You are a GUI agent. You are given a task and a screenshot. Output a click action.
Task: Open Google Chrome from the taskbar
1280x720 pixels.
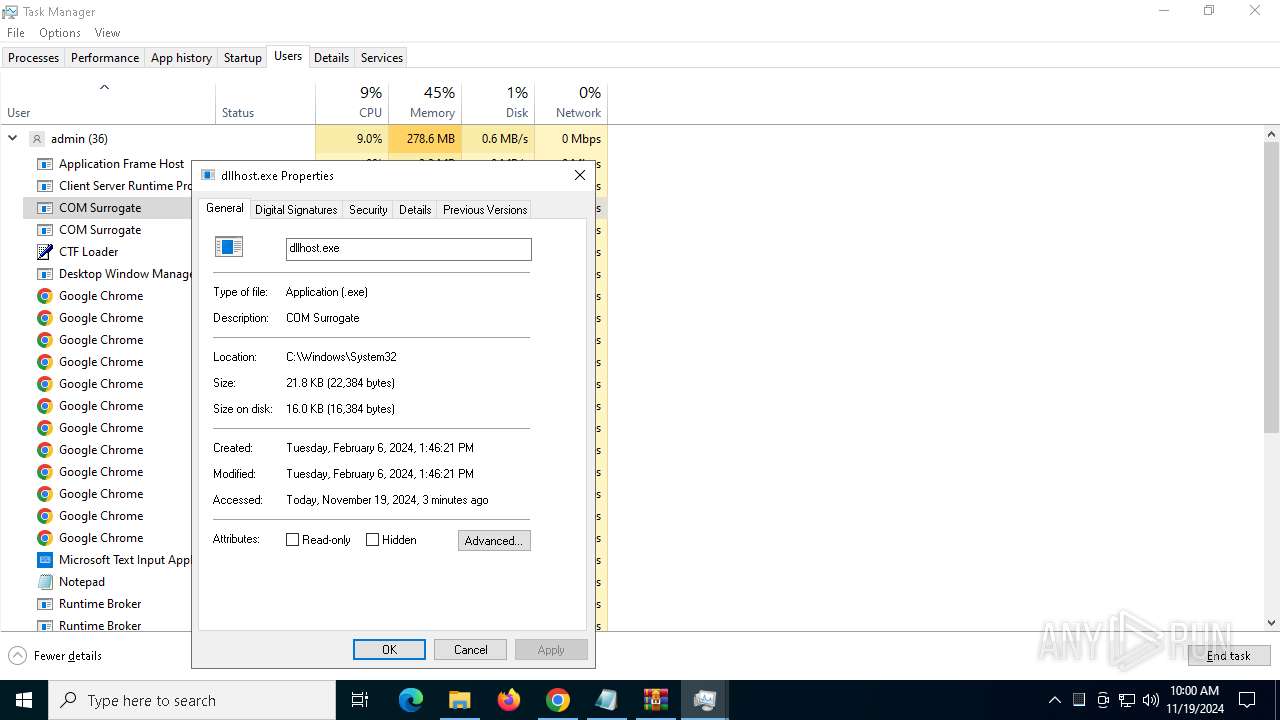(x=558, y=700)
